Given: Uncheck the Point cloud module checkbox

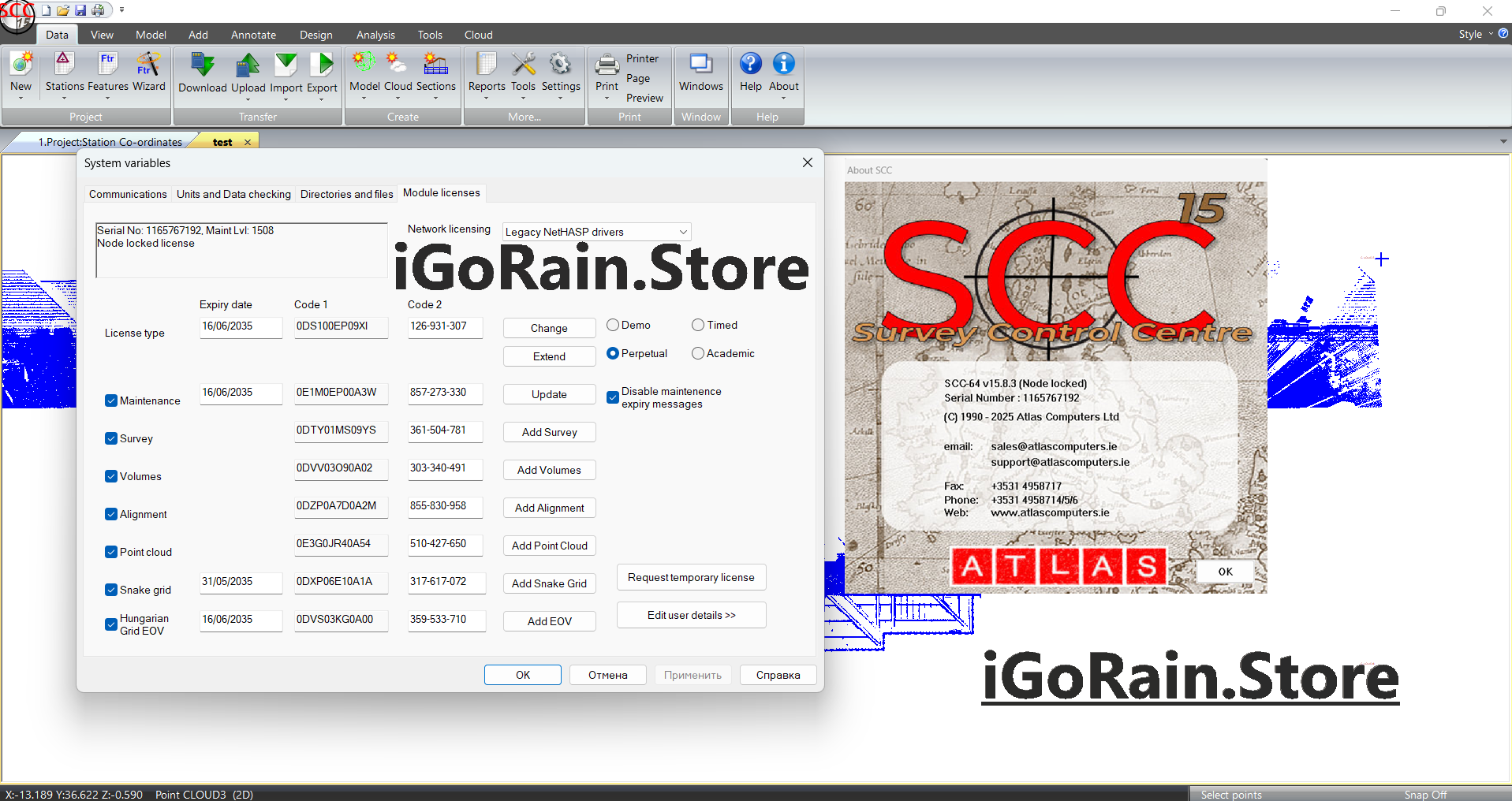Looking at the screenshot, I should point(111,552).
